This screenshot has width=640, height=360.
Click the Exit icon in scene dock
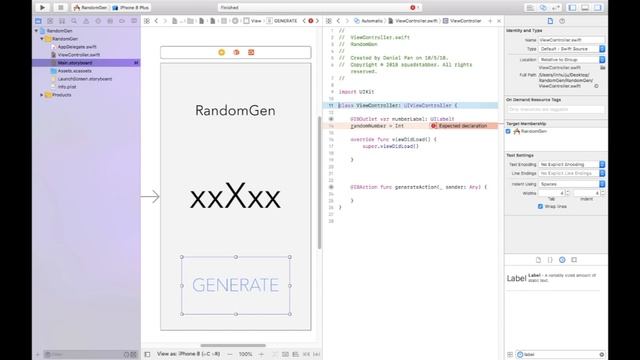tap(251, 52)
